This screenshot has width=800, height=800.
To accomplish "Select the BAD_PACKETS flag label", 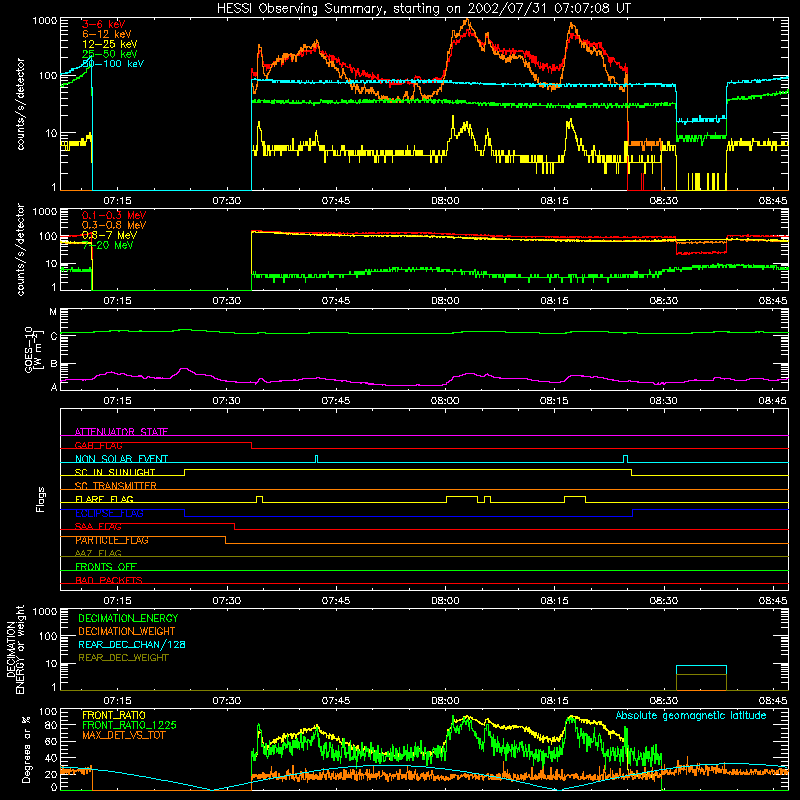I will click(109, 580).
